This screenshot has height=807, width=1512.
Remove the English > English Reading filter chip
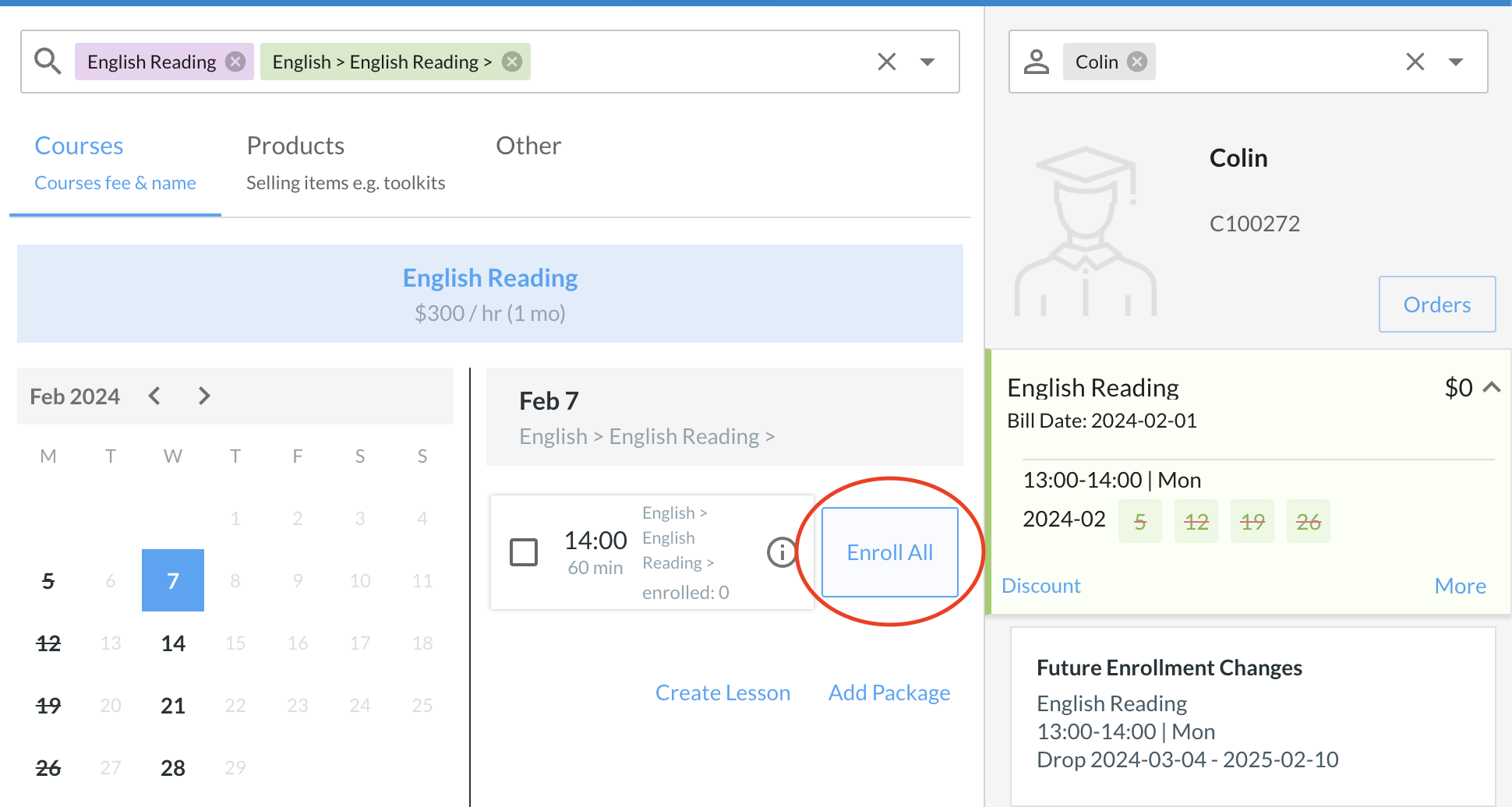512,62
